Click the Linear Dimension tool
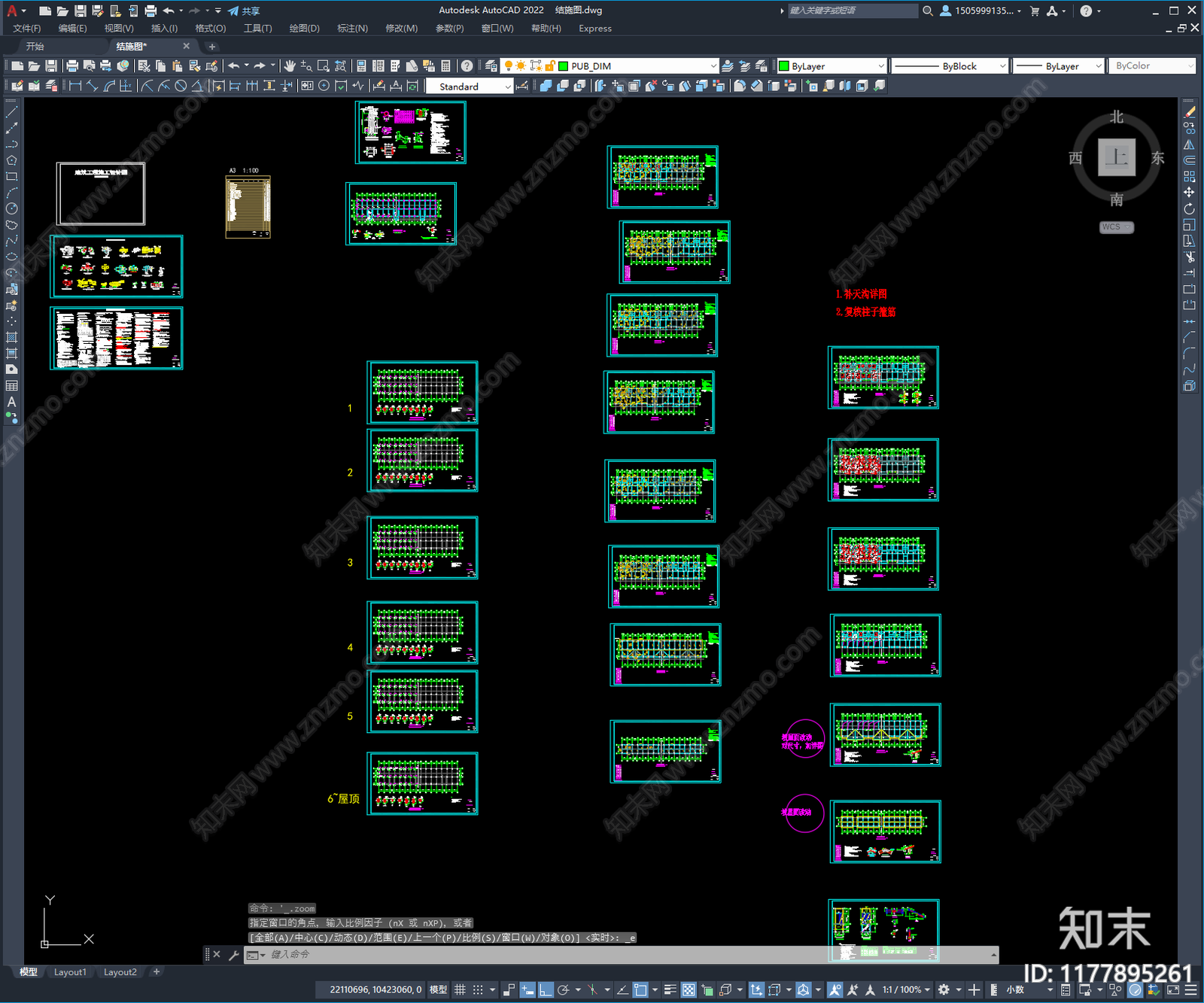This screenshot has width=1204, height=1003. click(75, 86)
